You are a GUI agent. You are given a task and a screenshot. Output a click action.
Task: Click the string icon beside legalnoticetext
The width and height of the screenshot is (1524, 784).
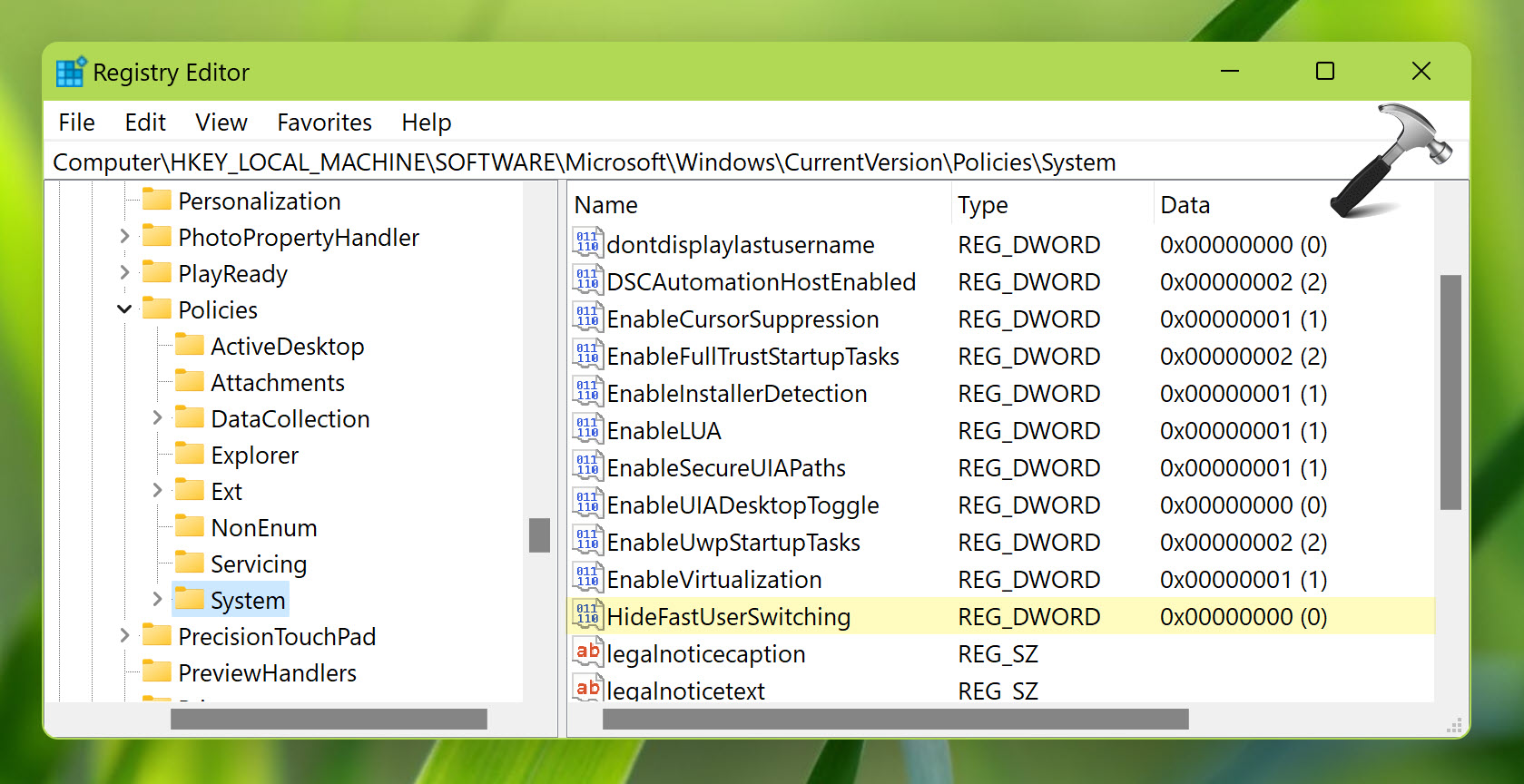tap(587, 689)
